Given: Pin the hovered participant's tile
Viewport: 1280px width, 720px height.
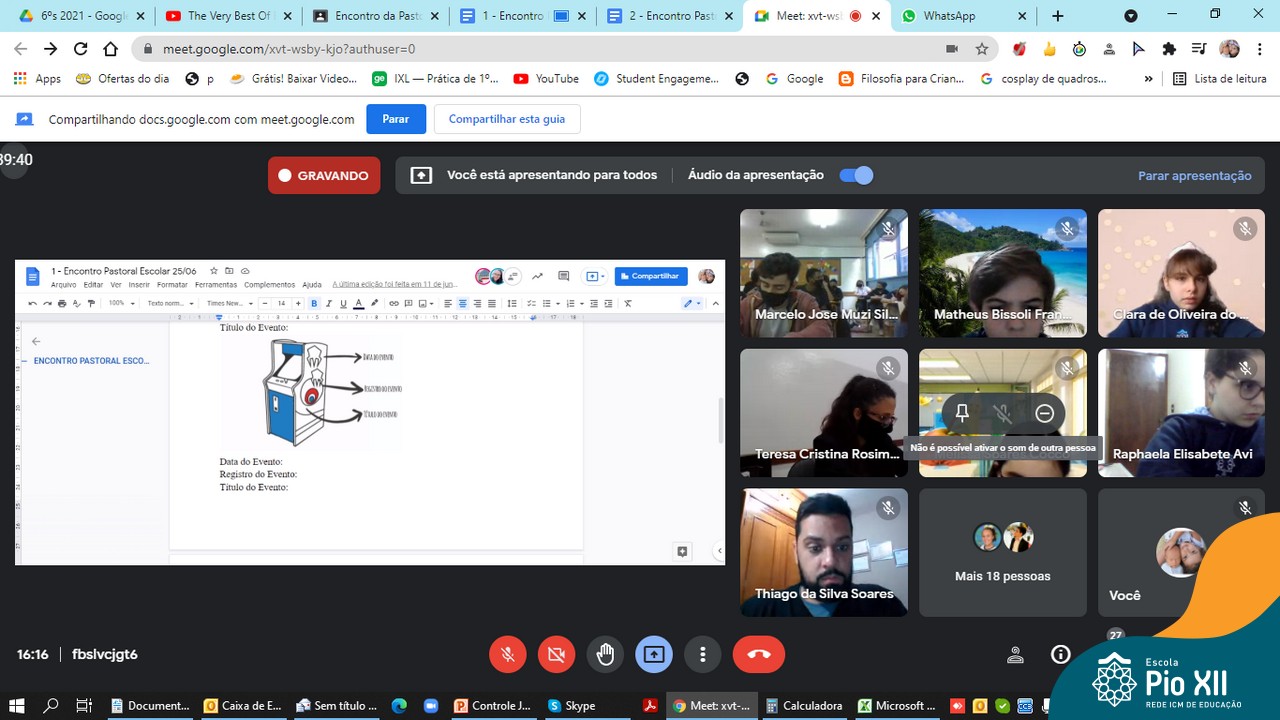Looking at the screenshot, I should click(962, 413).
